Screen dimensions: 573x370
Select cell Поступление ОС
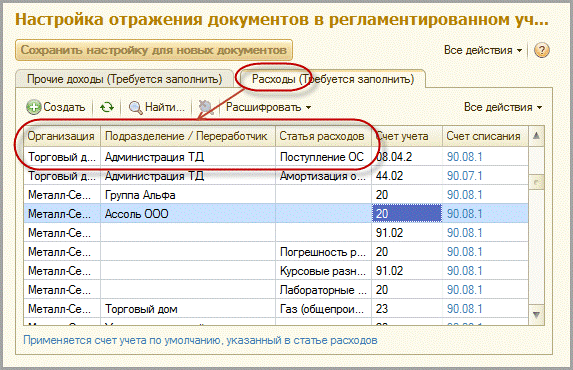[323, 157]
